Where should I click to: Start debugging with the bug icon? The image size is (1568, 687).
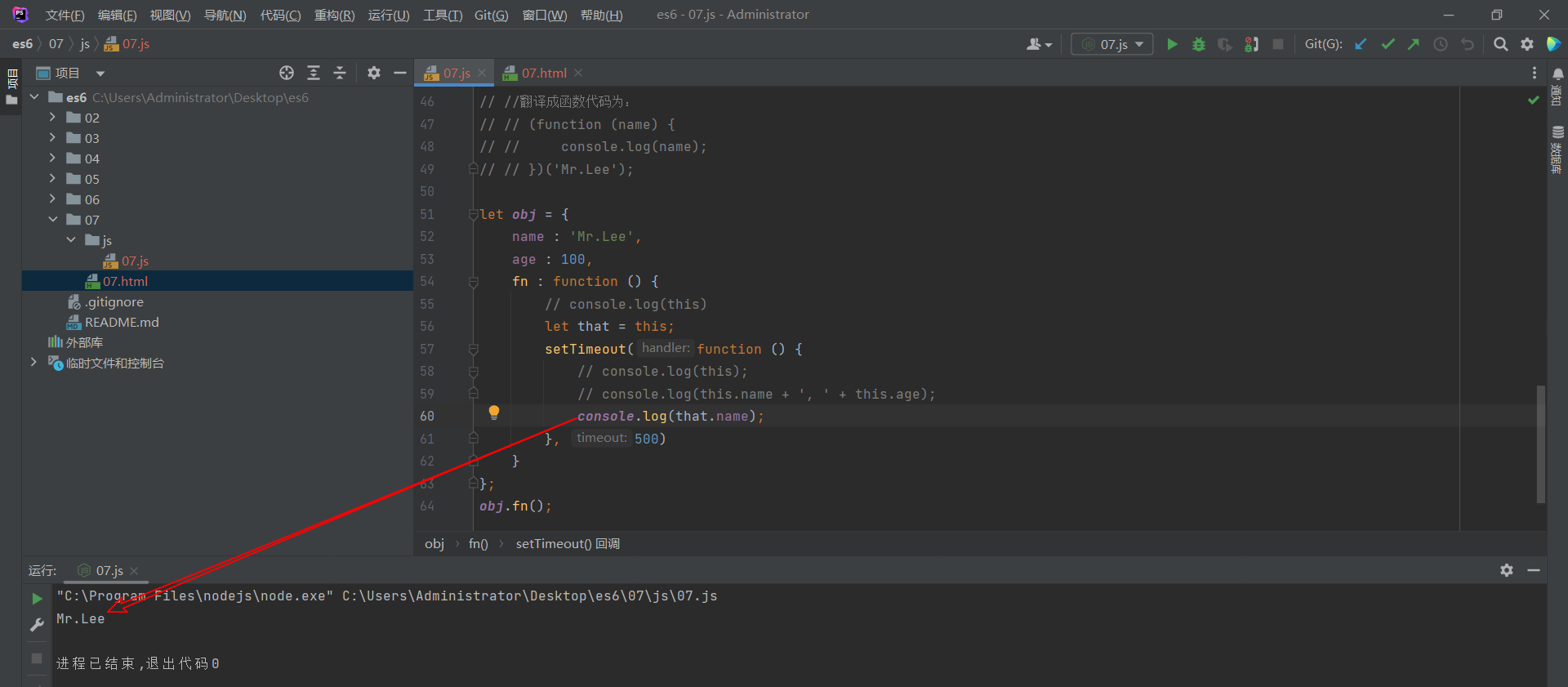1199,44
